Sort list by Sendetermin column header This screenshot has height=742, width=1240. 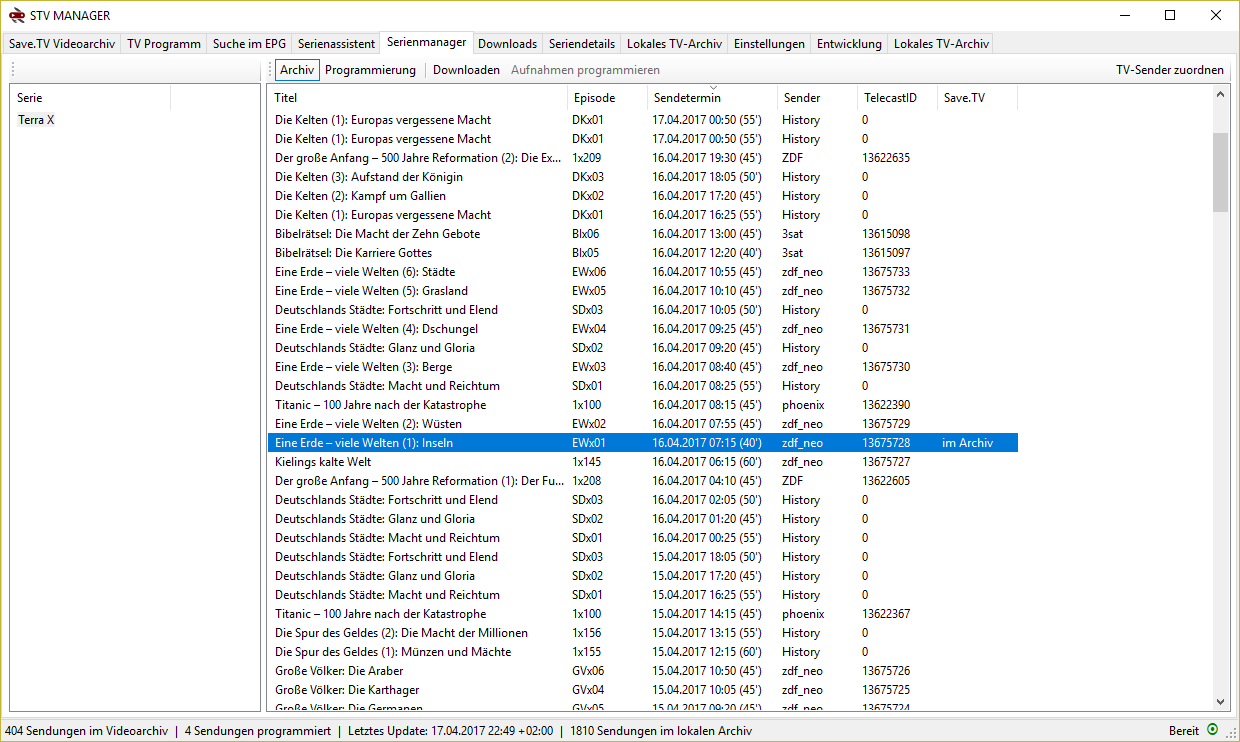[686, 98]
